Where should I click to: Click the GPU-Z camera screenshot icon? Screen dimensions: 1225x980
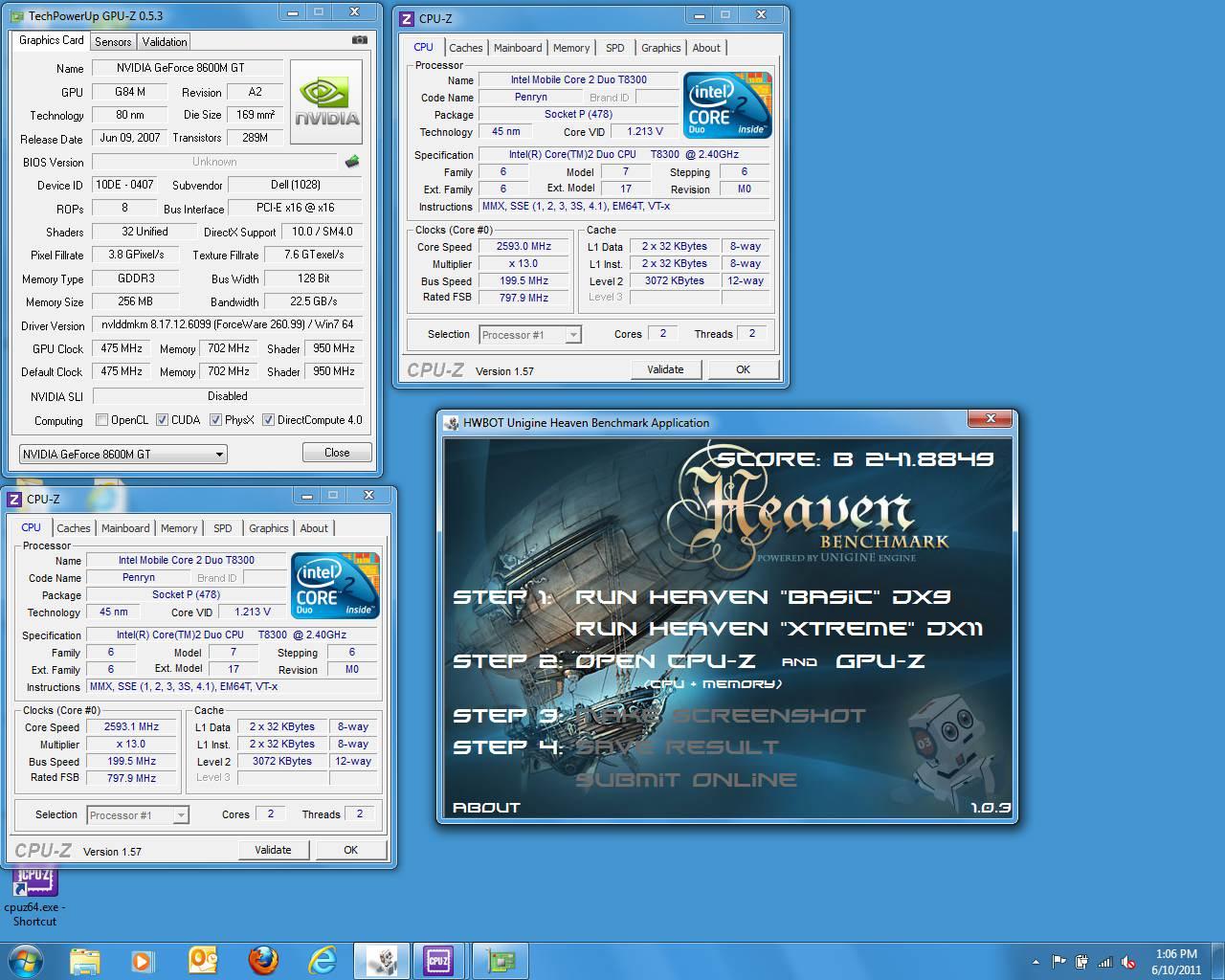[x=359, y=40]
